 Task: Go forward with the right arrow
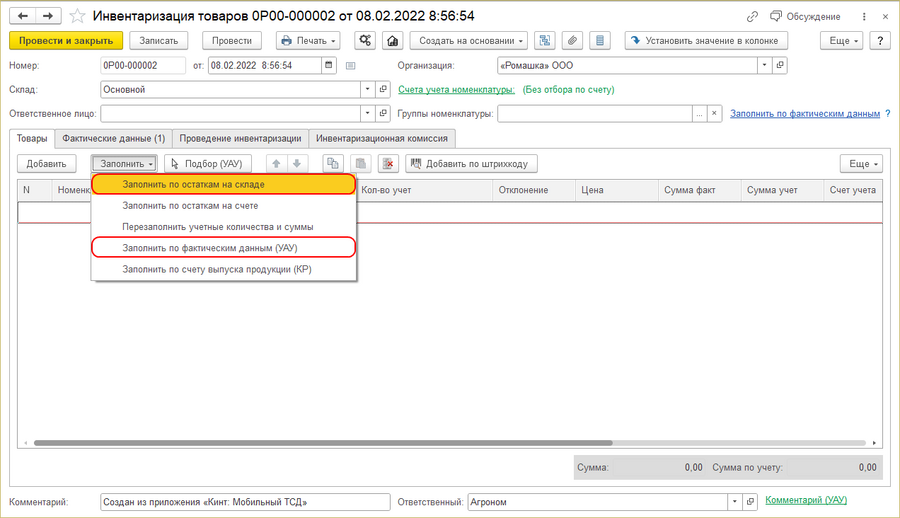[x=48, y=16]
